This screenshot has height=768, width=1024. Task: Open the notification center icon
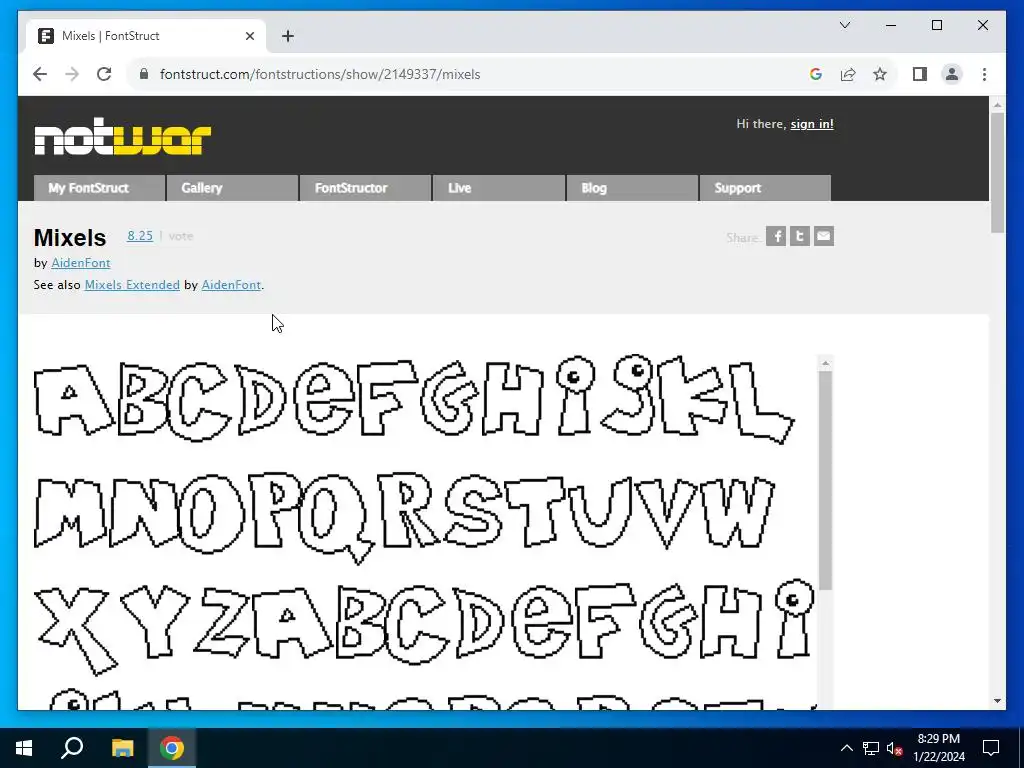[x=991, y=748]
